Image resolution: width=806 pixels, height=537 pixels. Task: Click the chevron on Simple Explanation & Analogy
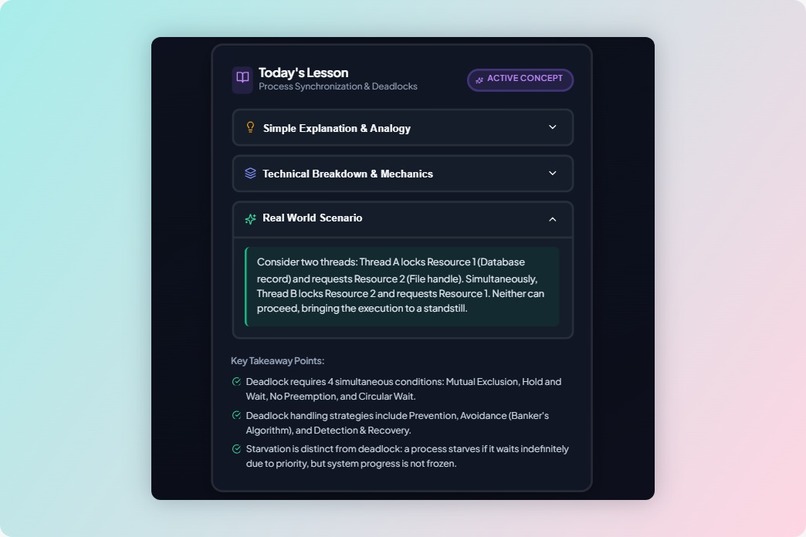coord(552,127)
